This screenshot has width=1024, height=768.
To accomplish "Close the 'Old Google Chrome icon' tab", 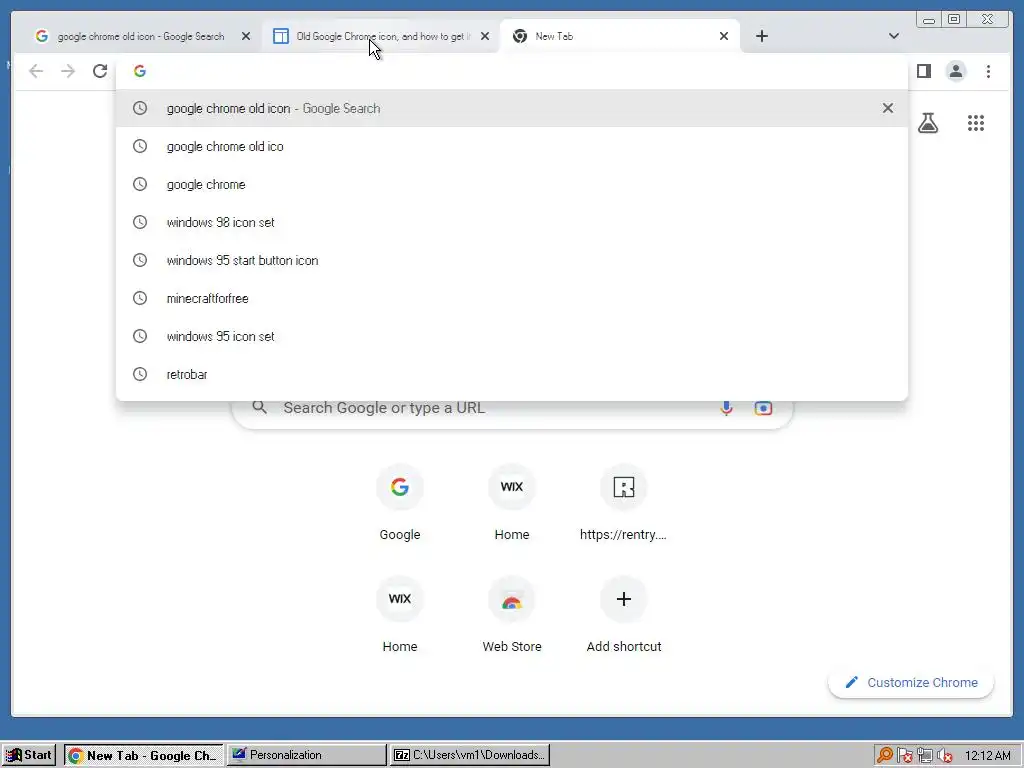I will pyautogui.click(x=485, y=37).
